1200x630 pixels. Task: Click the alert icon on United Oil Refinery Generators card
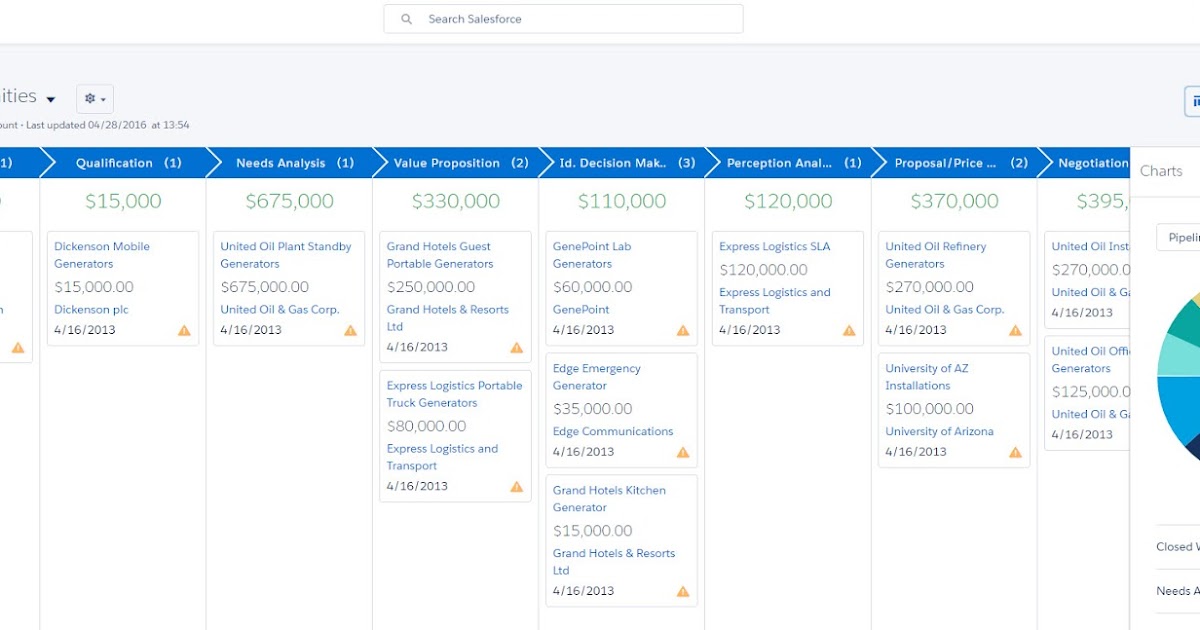pos(1014,329)
